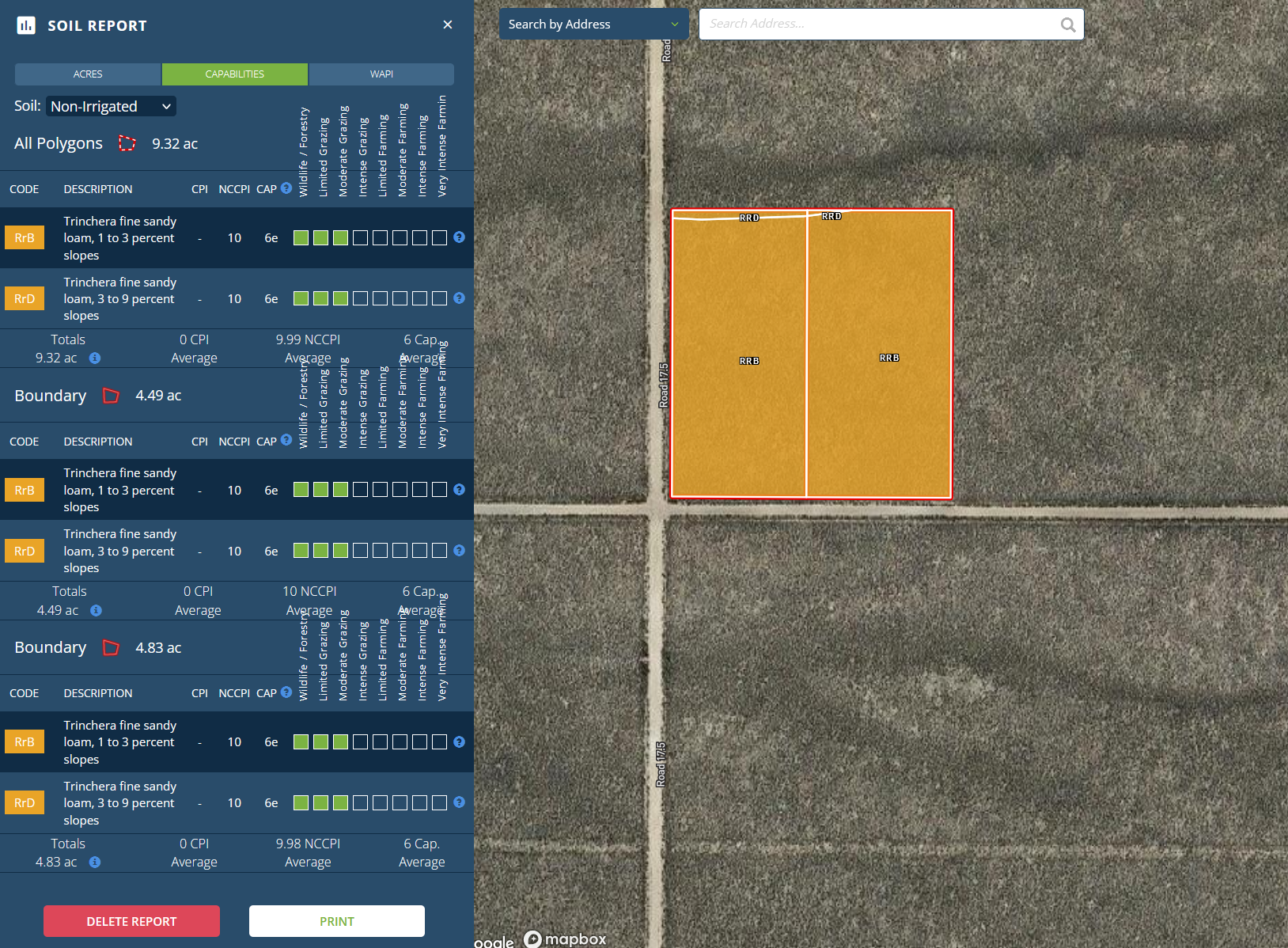The image size is (1288, 948).
Task: Expand the Search by Address dropdown
Action: 593,25
